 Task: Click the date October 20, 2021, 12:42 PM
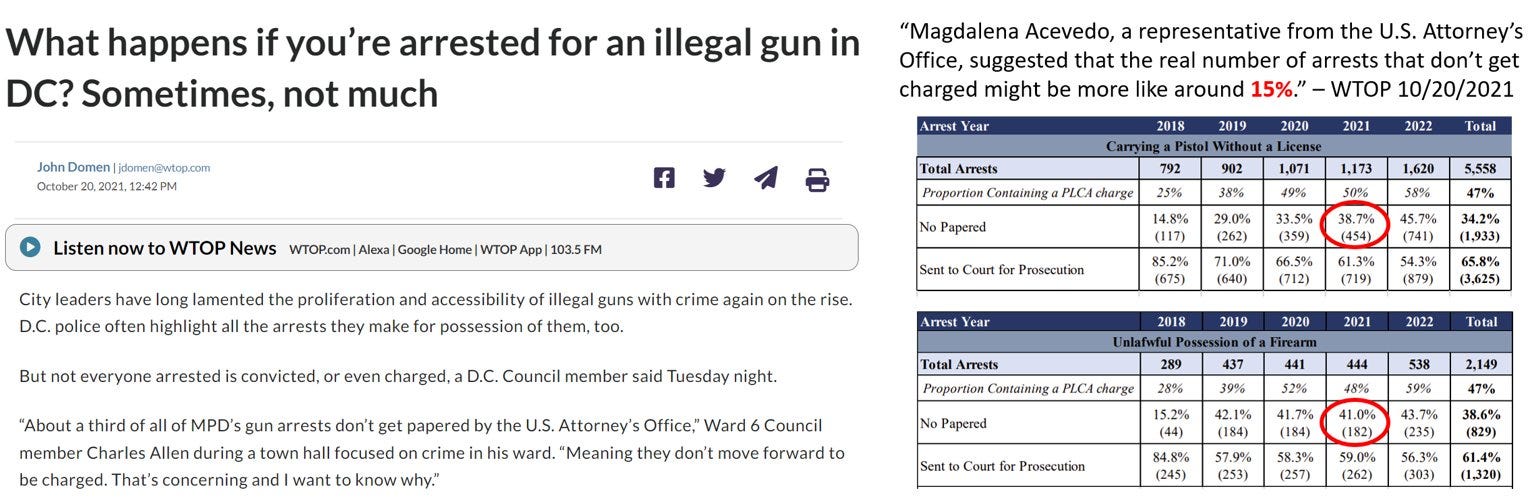coord(107,186)
